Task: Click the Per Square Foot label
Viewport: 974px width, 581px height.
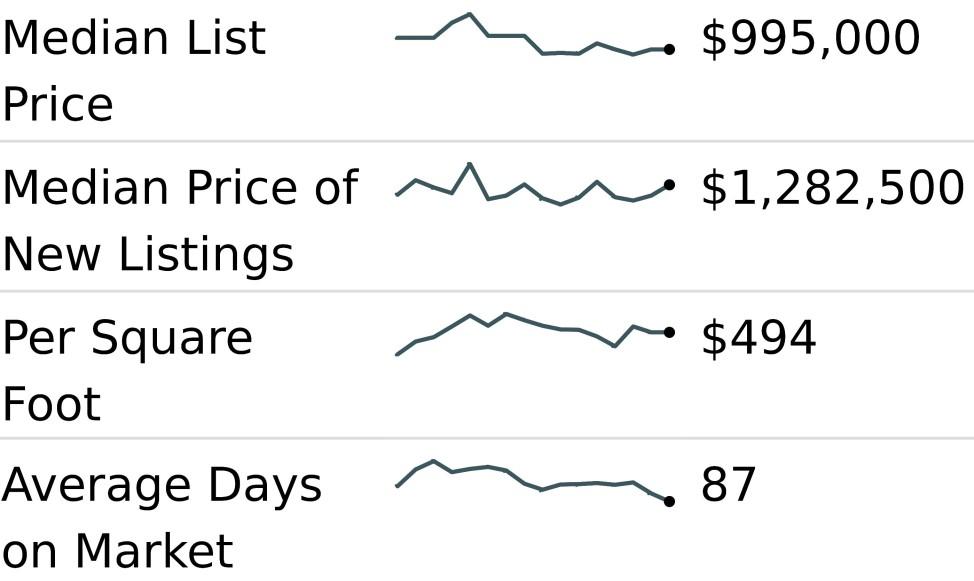Action: coord(127,371)
